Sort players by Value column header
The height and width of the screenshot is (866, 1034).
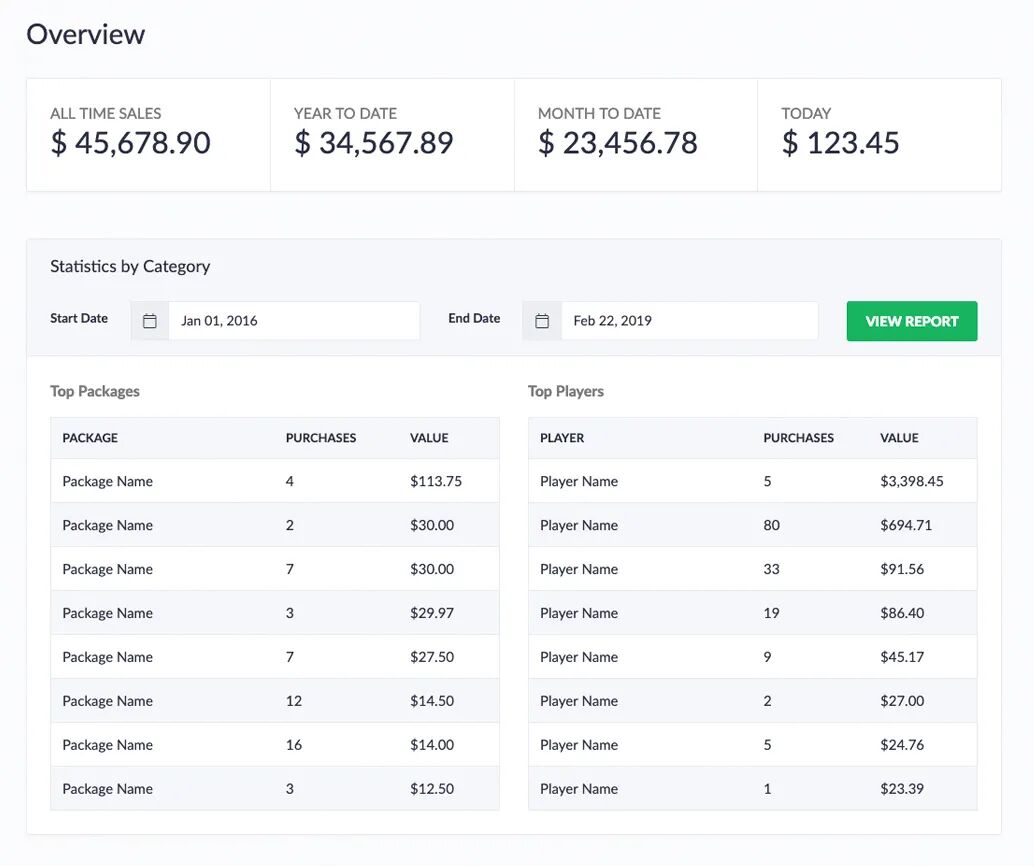(x=899, y=438)
